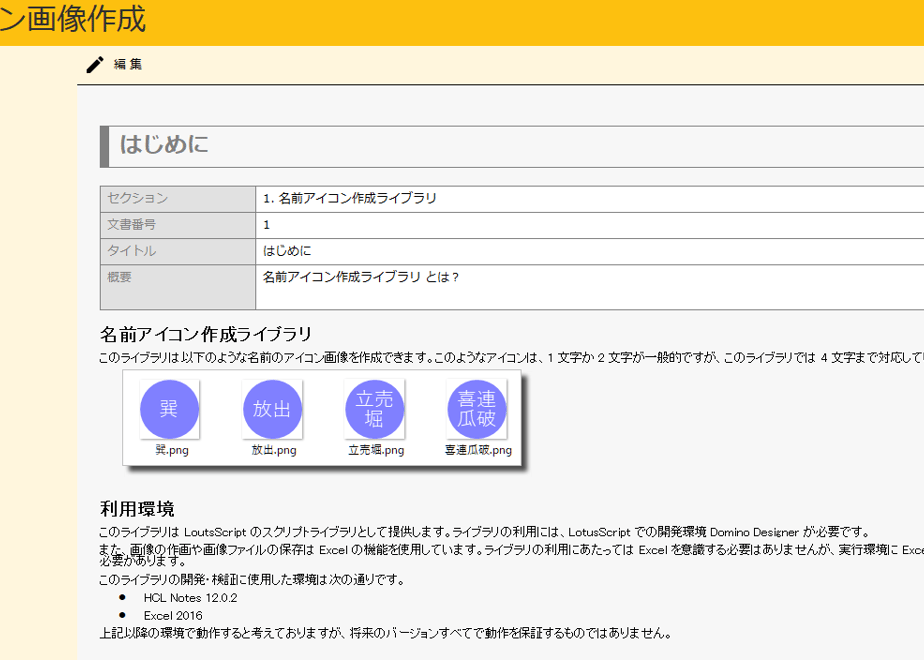Click the pencil edit icon
Screen dimensions: 924x660
point(95,65)
